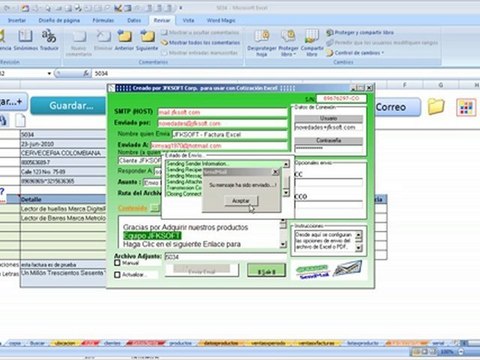Screen dimensions: 480x360
Task: Click the Archivo Adjunto field
Action: 226,257
